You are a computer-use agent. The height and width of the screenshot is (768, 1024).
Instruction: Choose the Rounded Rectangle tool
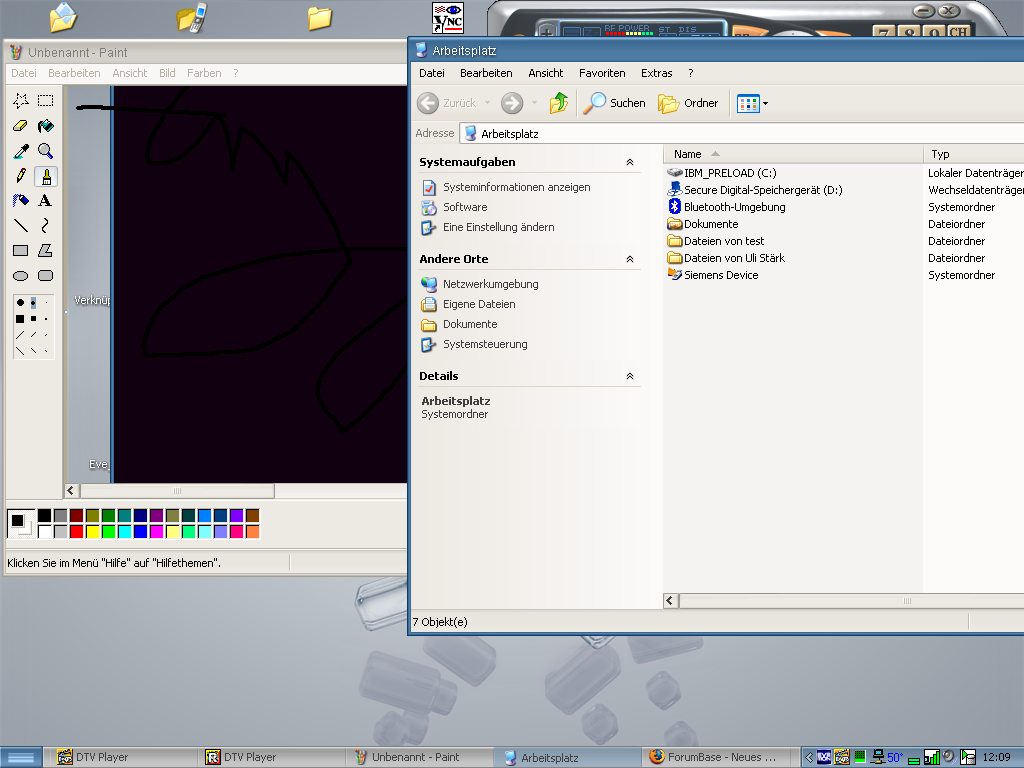coord(46,276)
